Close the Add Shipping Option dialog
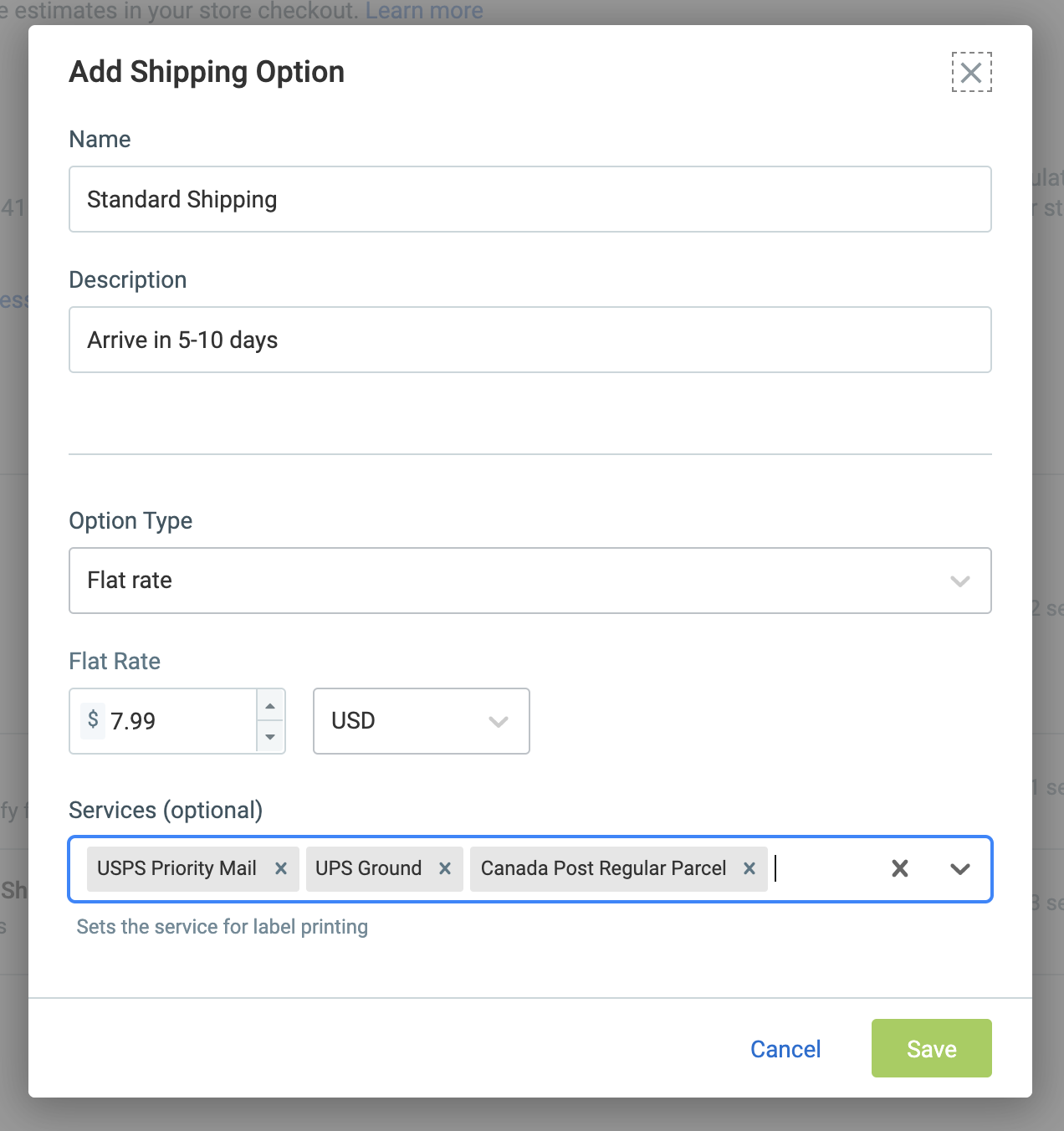 971,72
